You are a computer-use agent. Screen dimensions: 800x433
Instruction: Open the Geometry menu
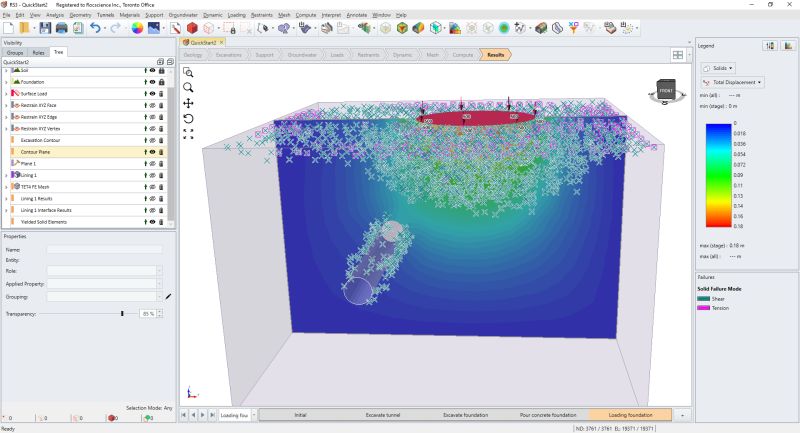point(80,15)
